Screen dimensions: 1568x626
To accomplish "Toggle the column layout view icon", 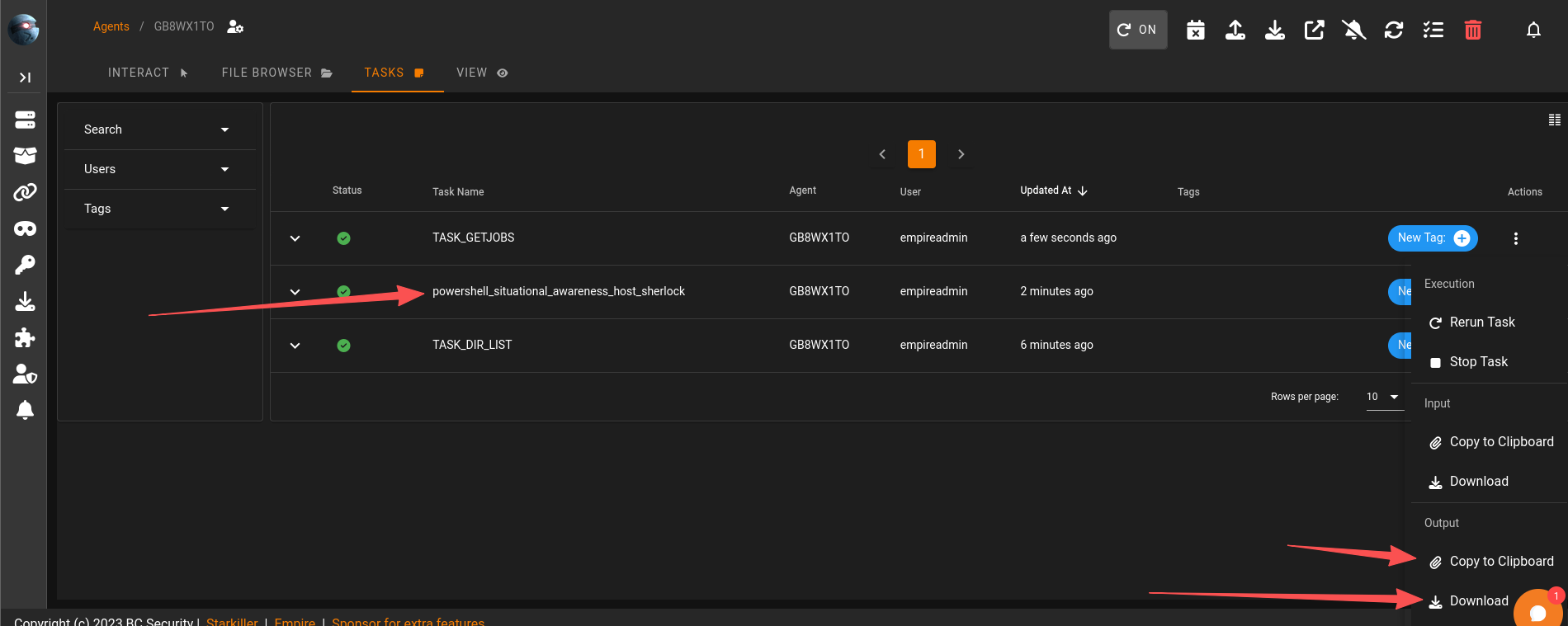I will point(1554,120).
